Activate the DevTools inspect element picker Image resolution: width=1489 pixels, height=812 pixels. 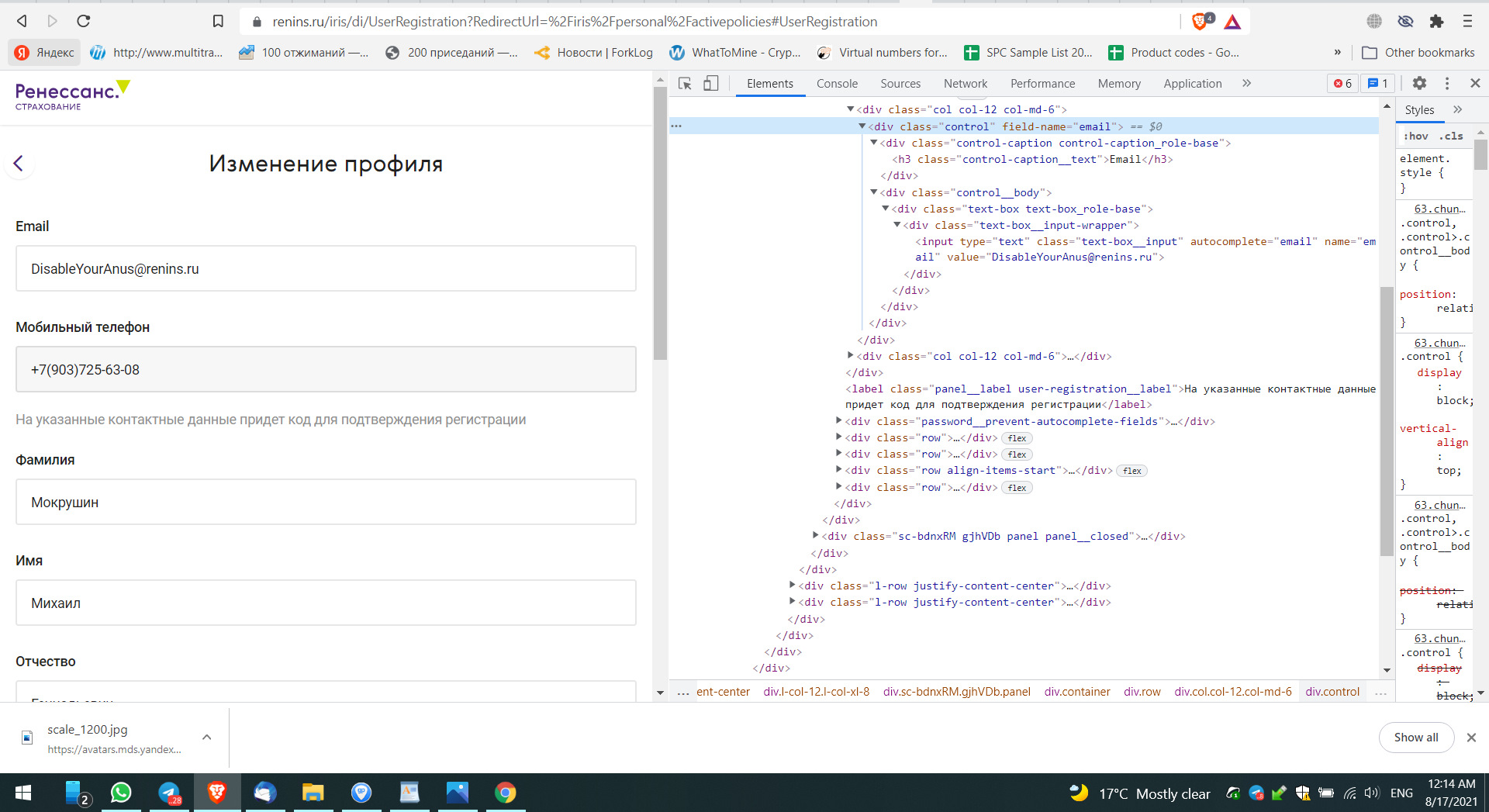(685, 84)
